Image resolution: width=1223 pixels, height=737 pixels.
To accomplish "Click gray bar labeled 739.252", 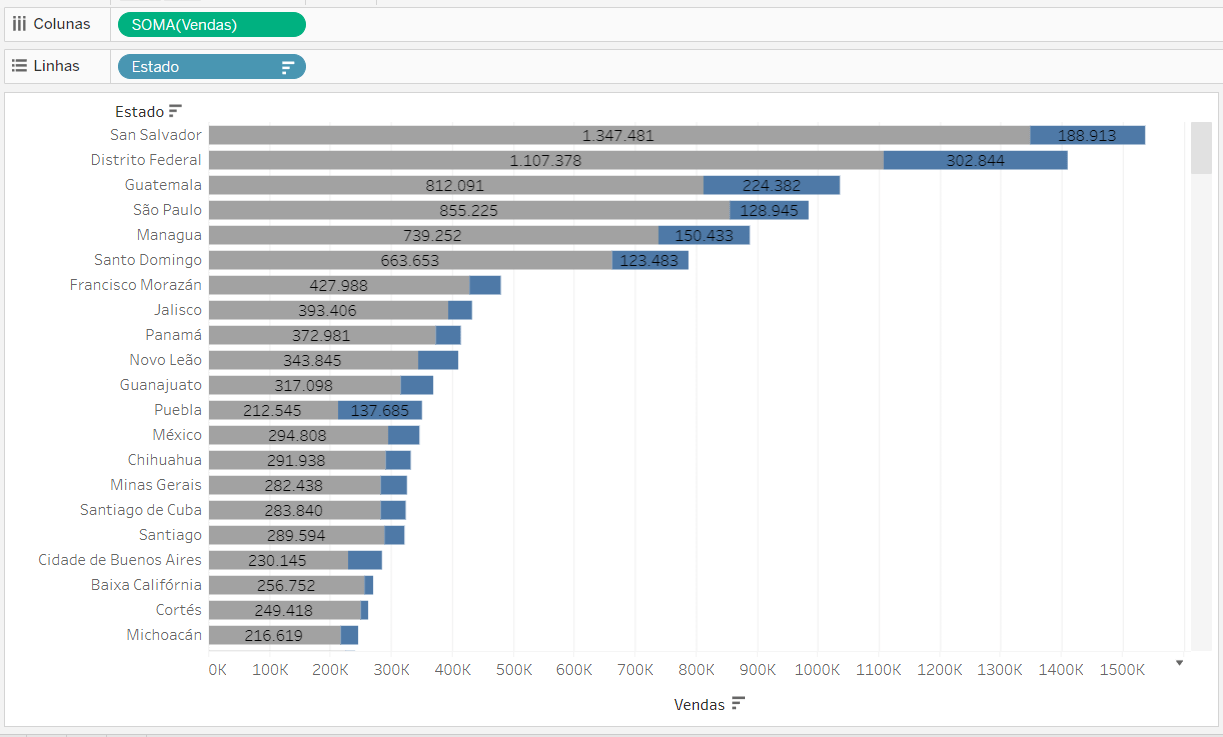I will pyautogui.click(x=434, y=235).
